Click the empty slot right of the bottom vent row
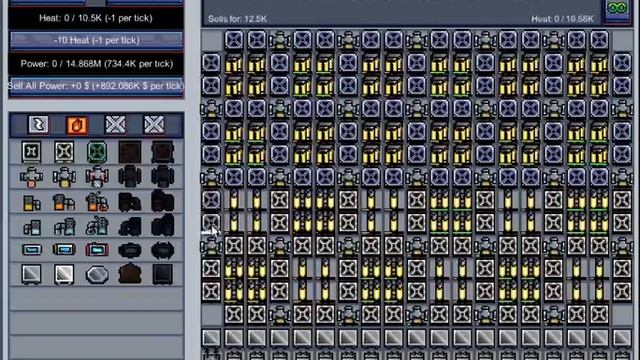This screenshot has height=360, width=640. click(x=622, y=314)
